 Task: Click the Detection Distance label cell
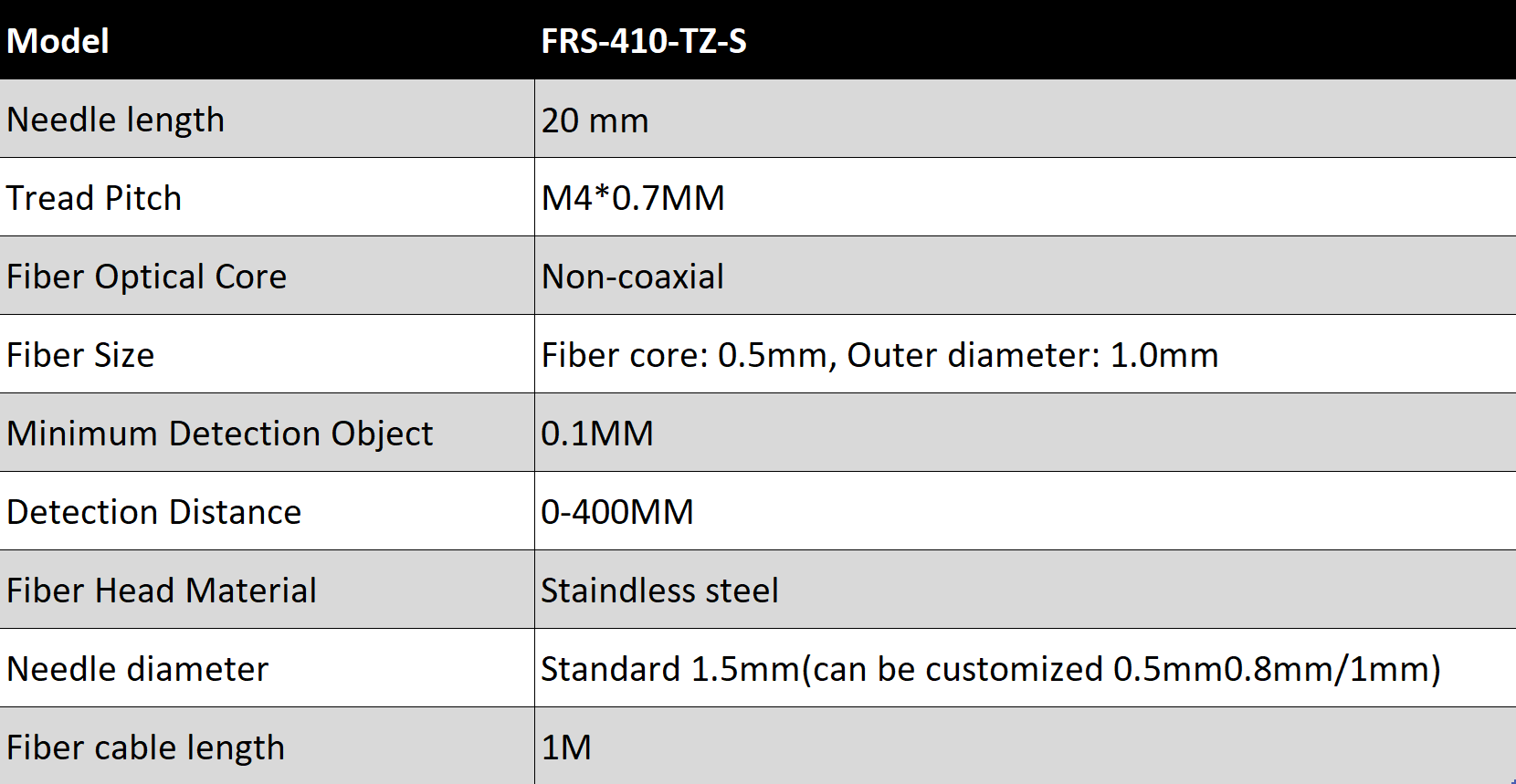[267, 511]
